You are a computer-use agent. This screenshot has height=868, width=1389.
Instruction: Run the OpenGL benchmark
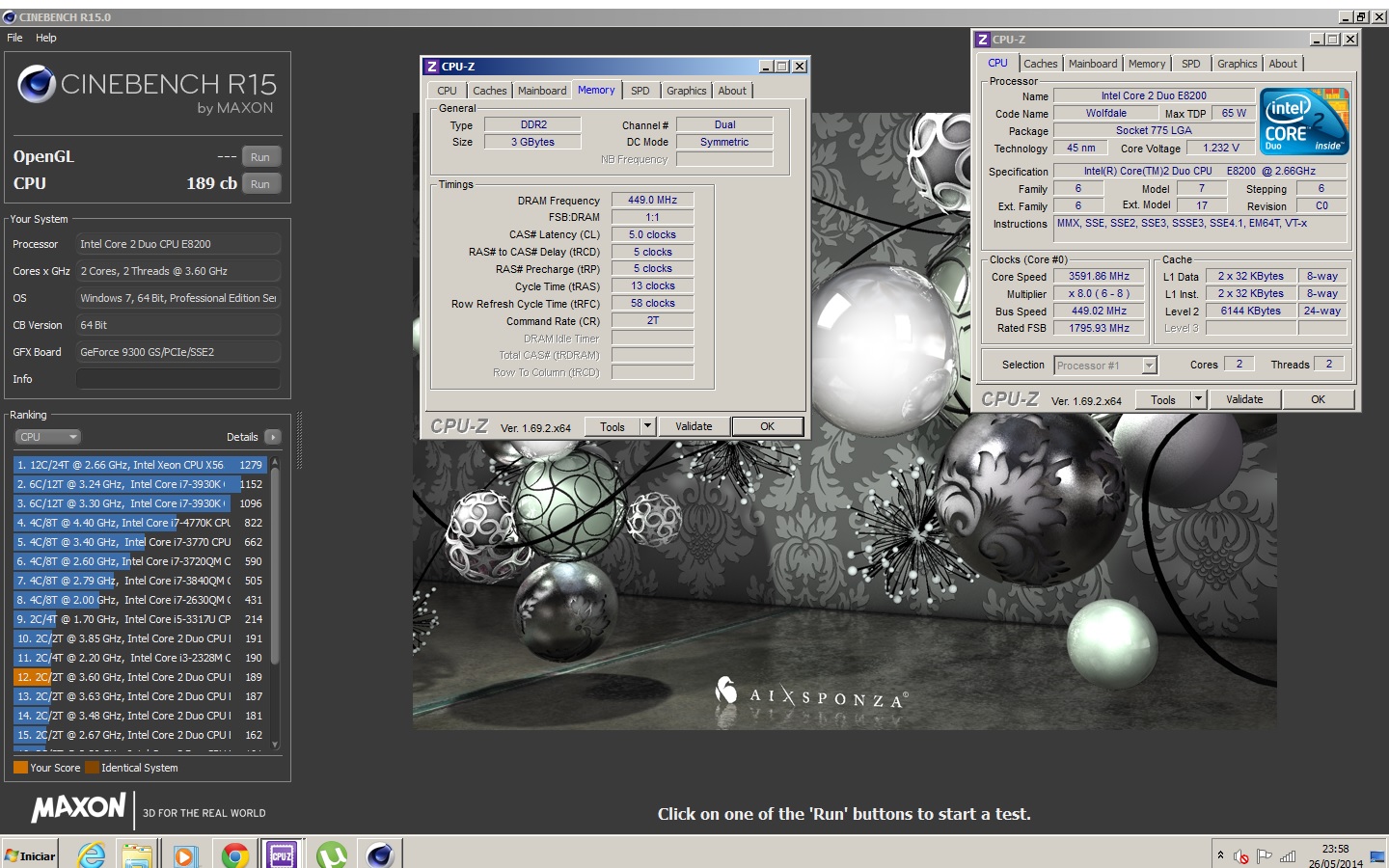point(260,157)
